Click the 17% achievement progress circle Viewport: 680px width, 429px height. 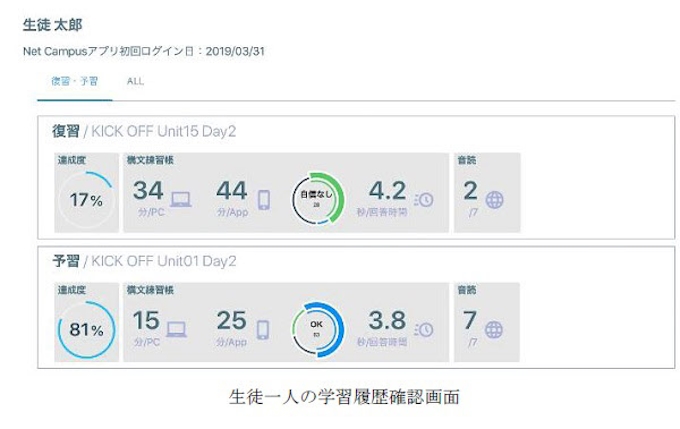tap(87, 200)
